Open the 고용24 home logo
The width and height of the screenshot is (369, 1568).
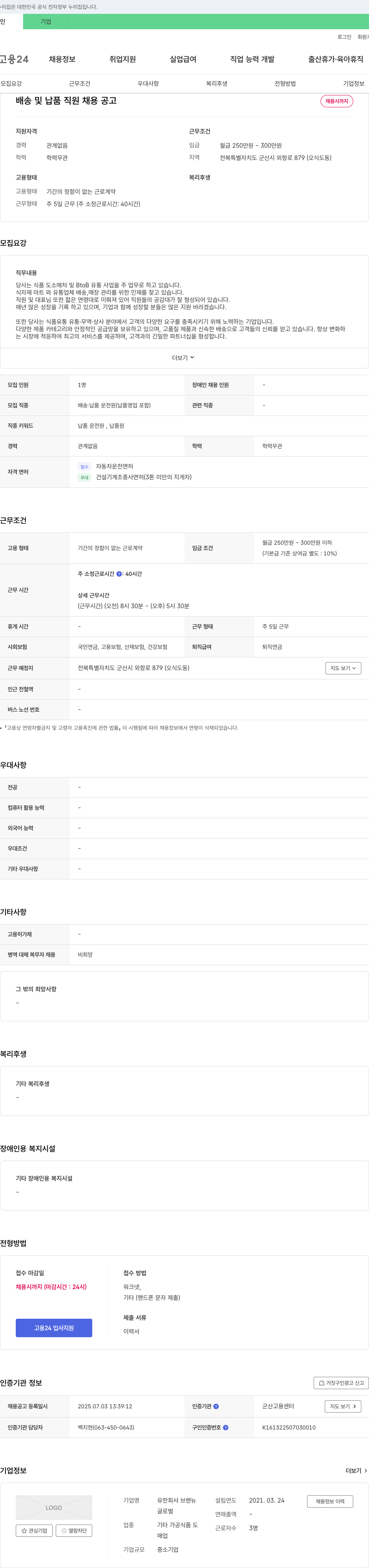click(x=14, y=59)
